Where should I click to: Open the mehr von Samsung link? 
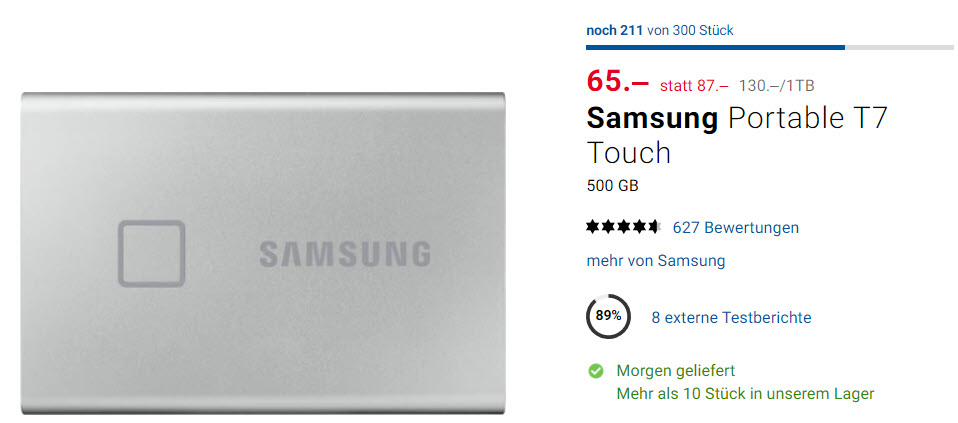pos(656,261)
